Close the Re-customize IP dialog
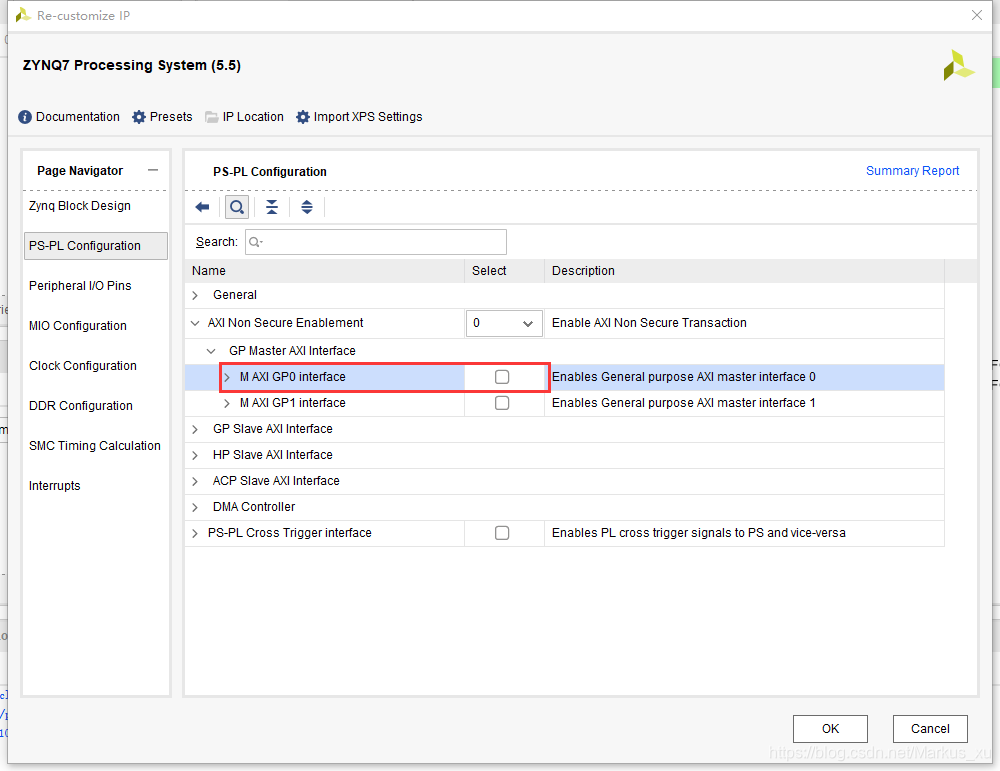Viewport: 1000px width, 771px height. (976, 15)
